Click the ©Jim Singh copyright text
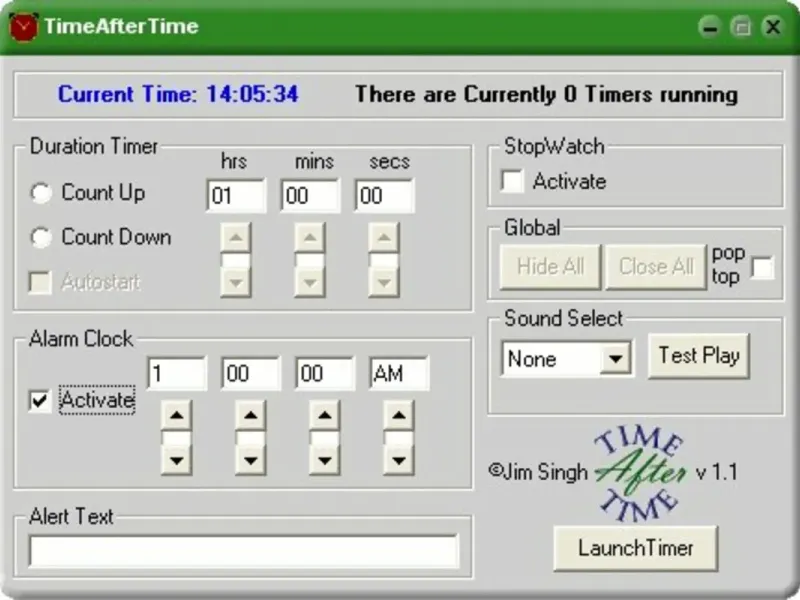The image size is (800, 600). coord(538,472)
